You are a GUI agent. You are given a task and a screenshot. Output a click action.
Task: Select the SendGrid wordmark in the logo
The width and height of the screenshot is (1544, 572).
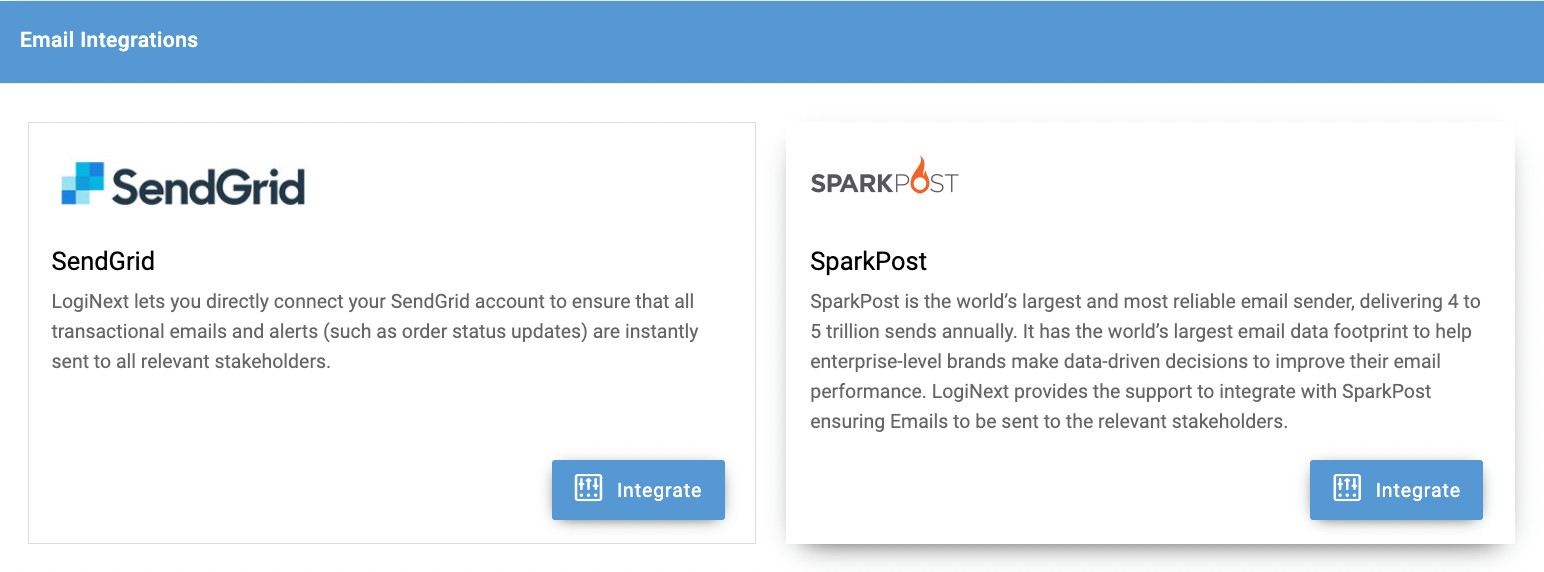pyautogui.click(x=208, y=186)
